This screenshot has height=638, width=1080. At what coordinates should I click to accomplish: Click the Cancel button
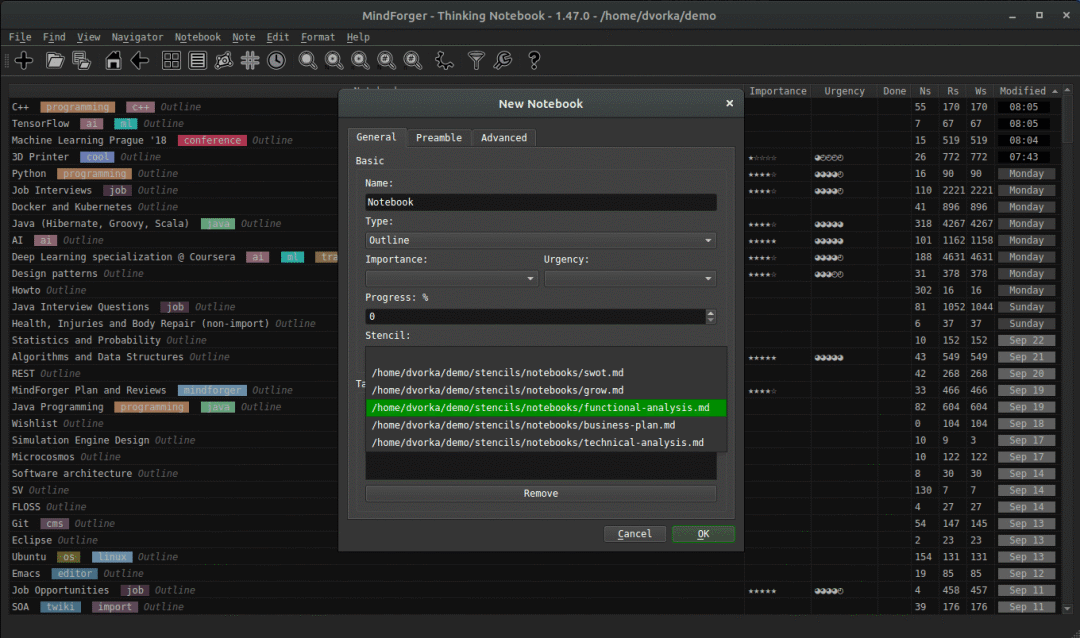pyautogui.click(x=635, y=534)
